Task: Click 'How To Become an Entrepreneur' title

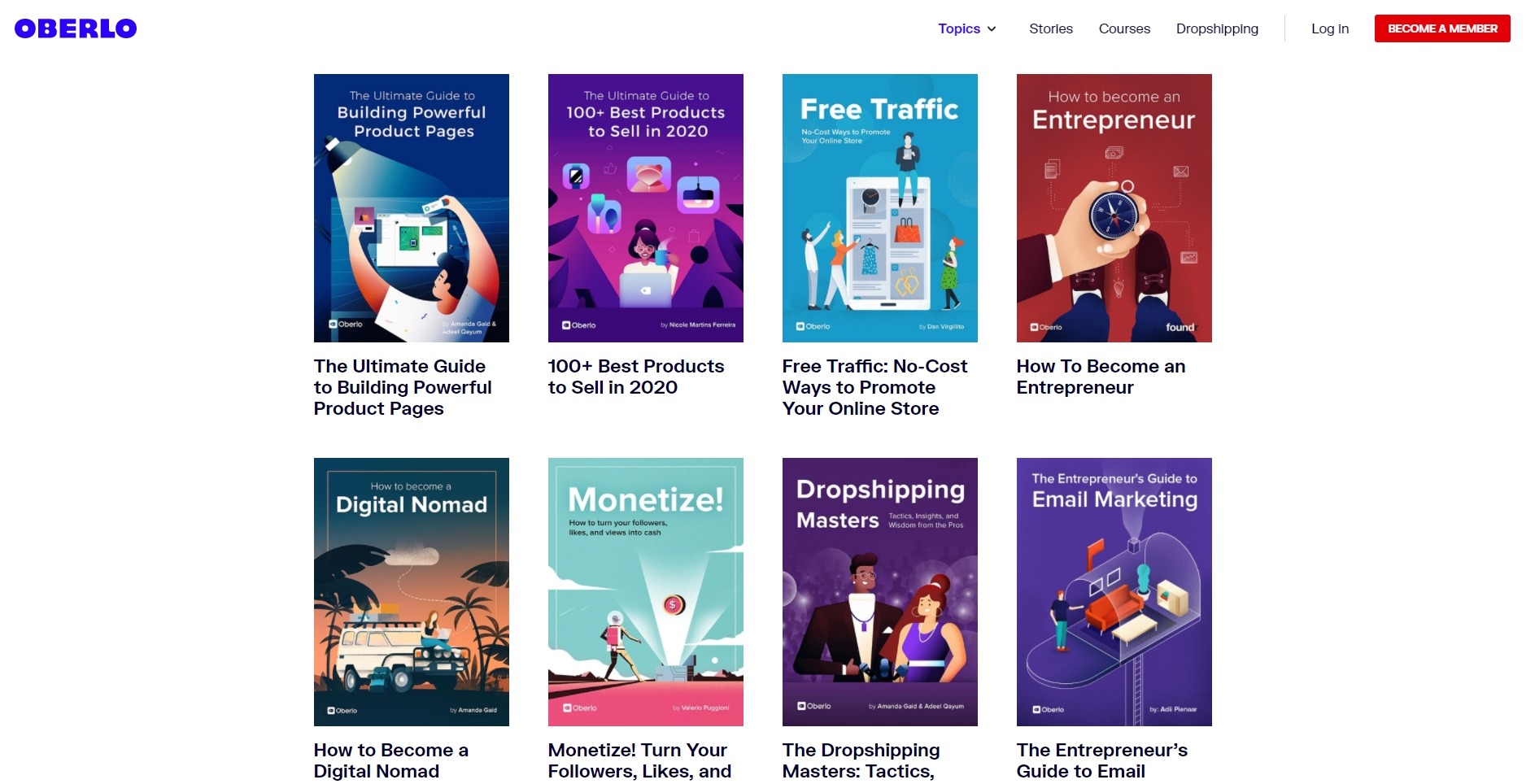Action: 1101,377
